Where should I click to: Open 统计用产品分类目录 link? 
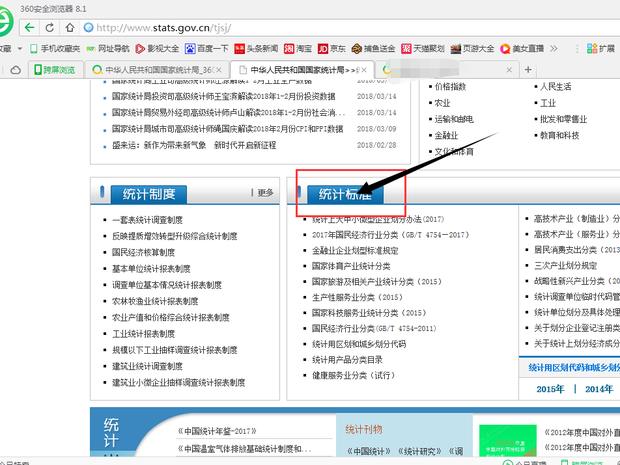pos(347,360)
